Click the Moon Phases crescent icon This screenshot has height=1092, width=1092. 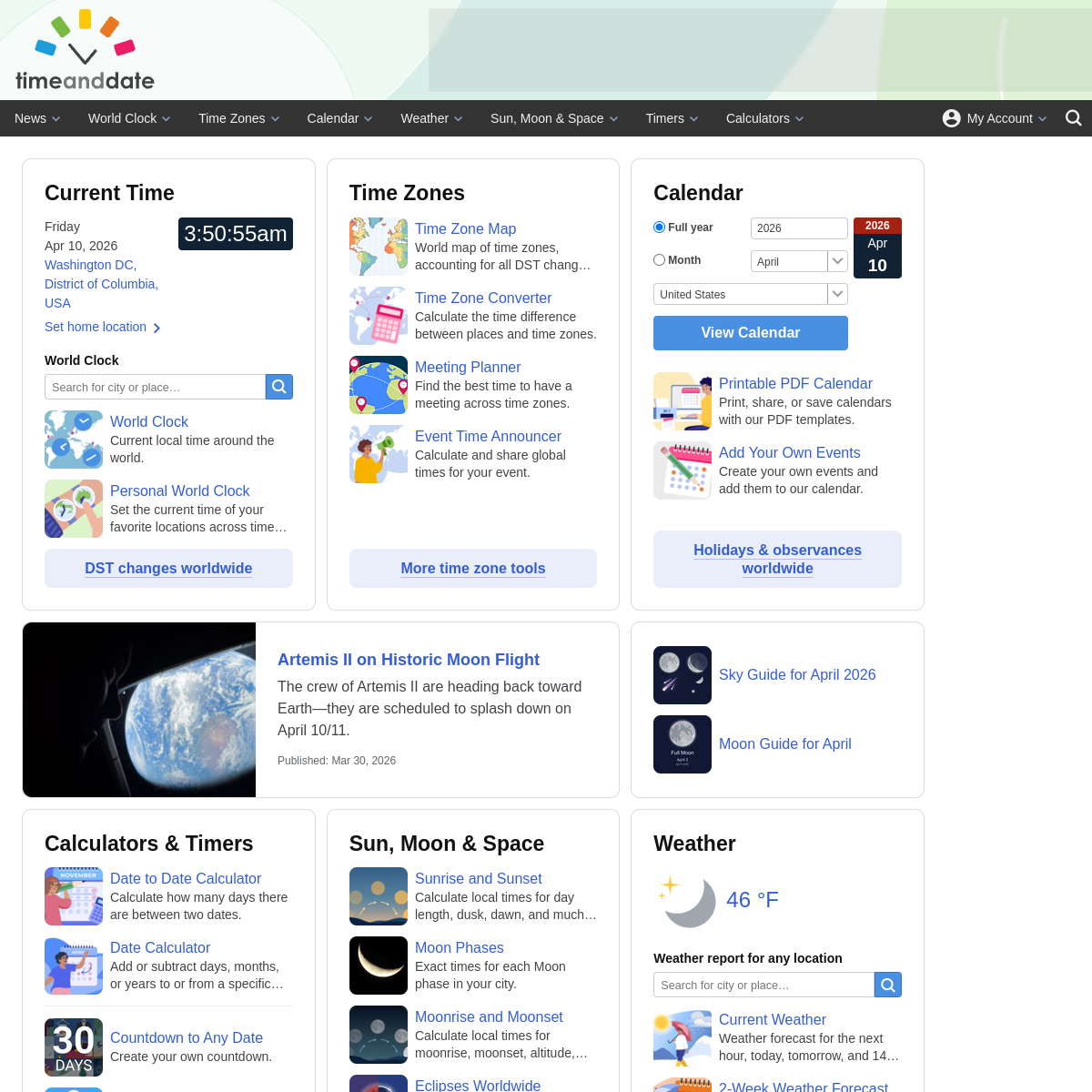pyautogui.click(x=379, y=966)
